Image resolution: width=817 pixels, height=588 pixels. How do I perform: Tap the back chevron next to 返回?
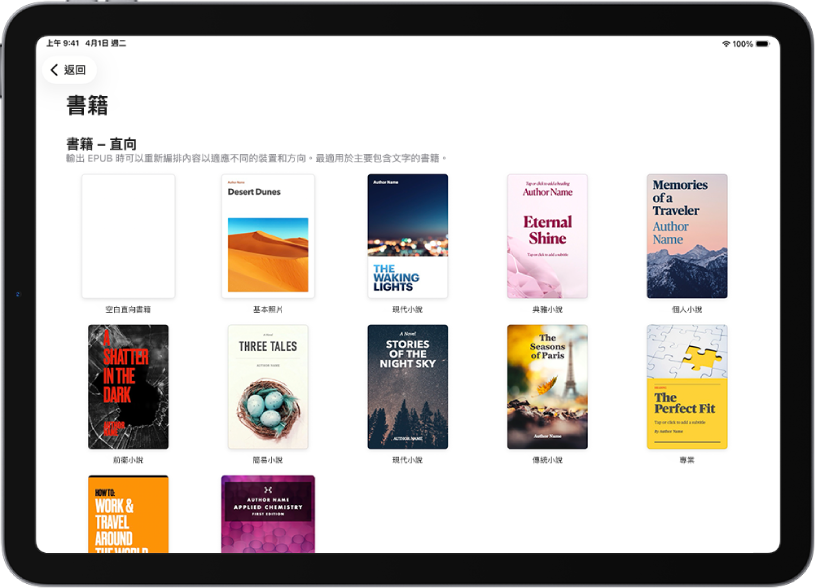click(x=53, y=70)
